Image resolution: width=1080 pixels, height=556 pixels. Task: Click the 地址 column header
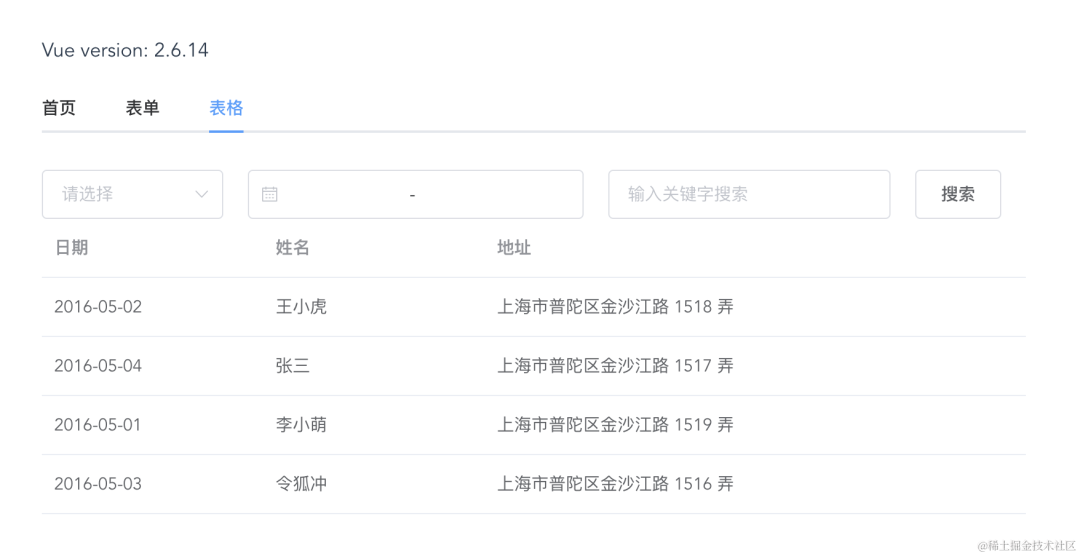click(514, 248)
